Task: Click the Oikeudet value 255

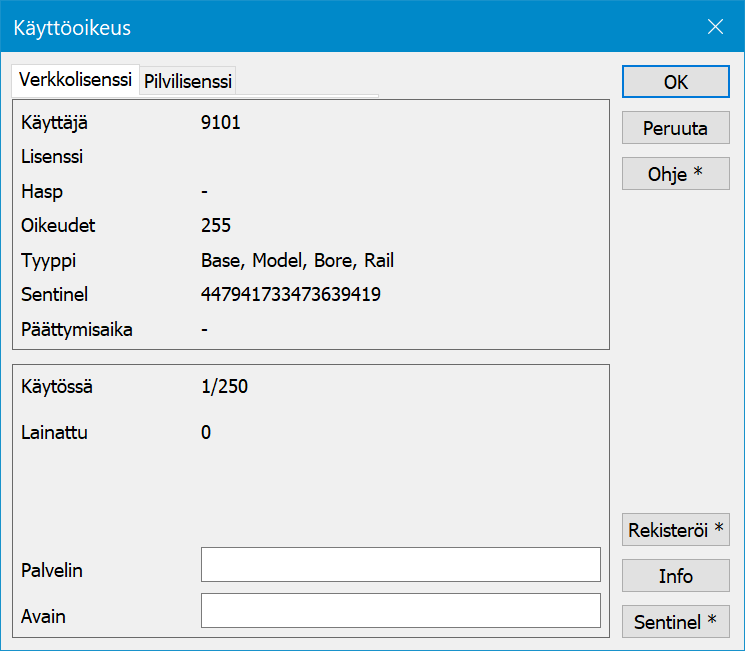Action: (x=216, y=225)
